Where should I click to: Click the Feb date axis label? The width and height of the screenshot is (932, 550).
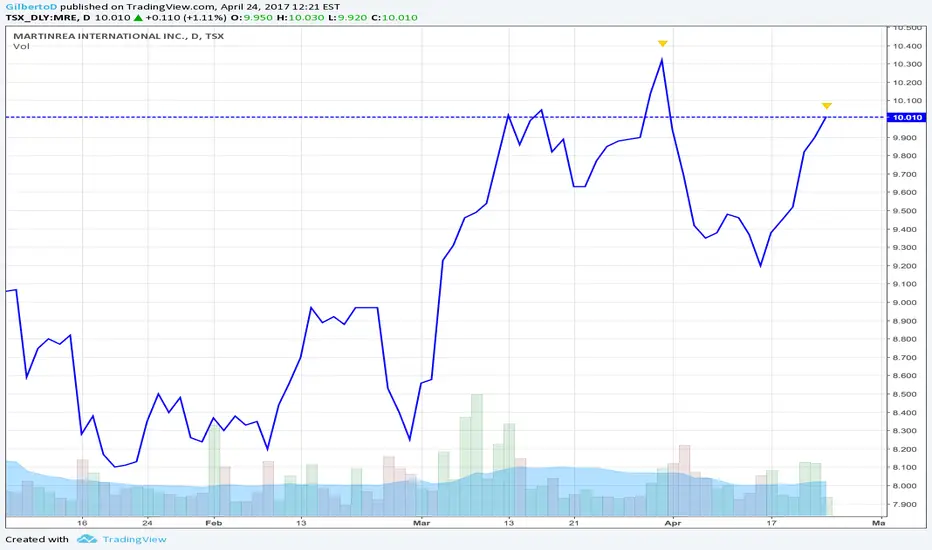(x=213, y=523)
